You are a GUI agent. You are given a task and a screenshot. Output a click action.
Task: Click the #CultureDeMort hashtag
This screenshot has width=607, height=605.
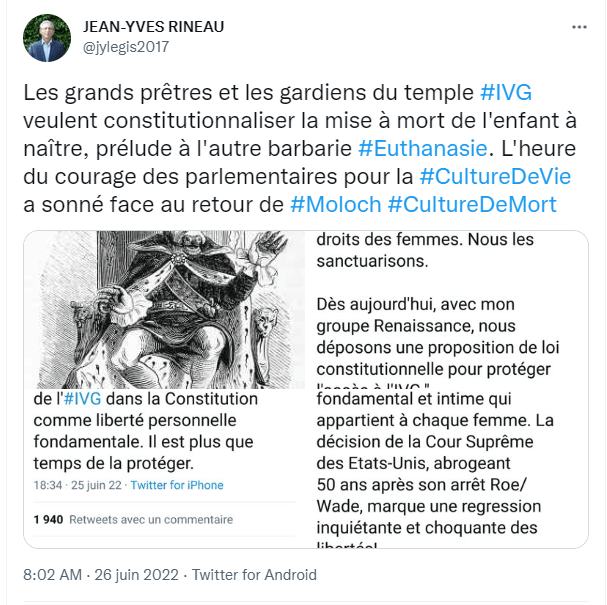pos(472,204)
